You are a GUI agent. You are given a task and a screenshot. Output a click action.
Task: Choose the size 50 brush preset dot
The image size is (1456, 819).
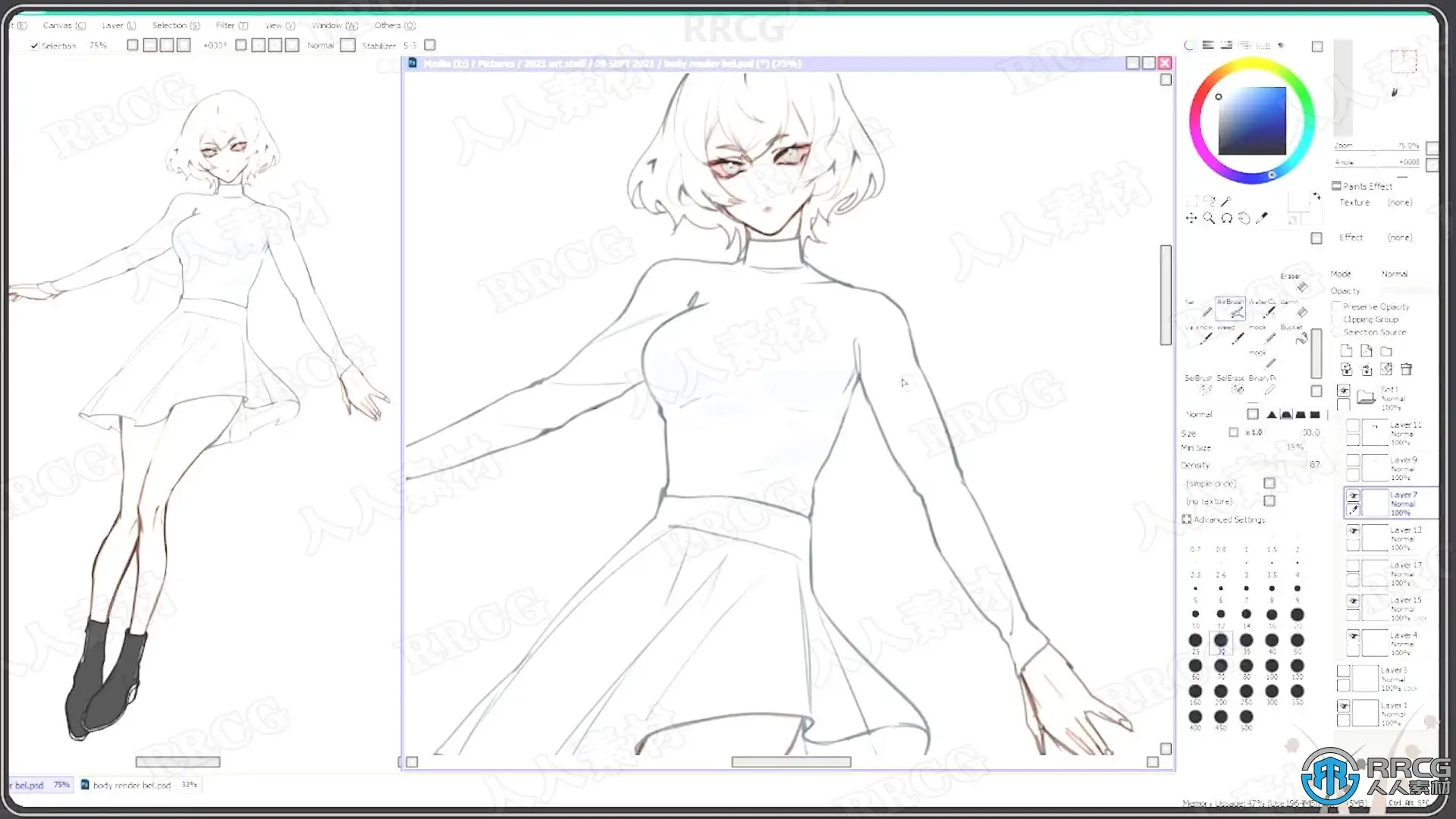pos(1298,641)
